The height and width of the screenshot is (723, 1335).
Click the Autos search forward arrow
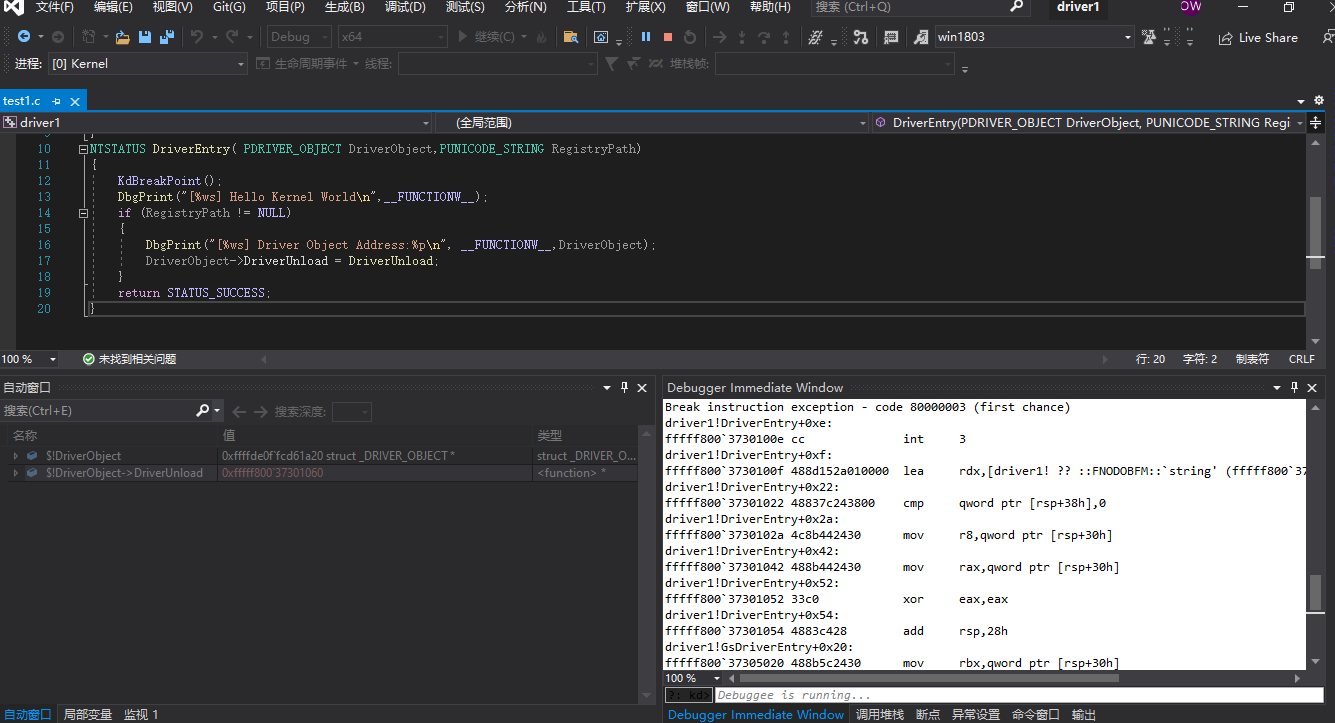261,411
